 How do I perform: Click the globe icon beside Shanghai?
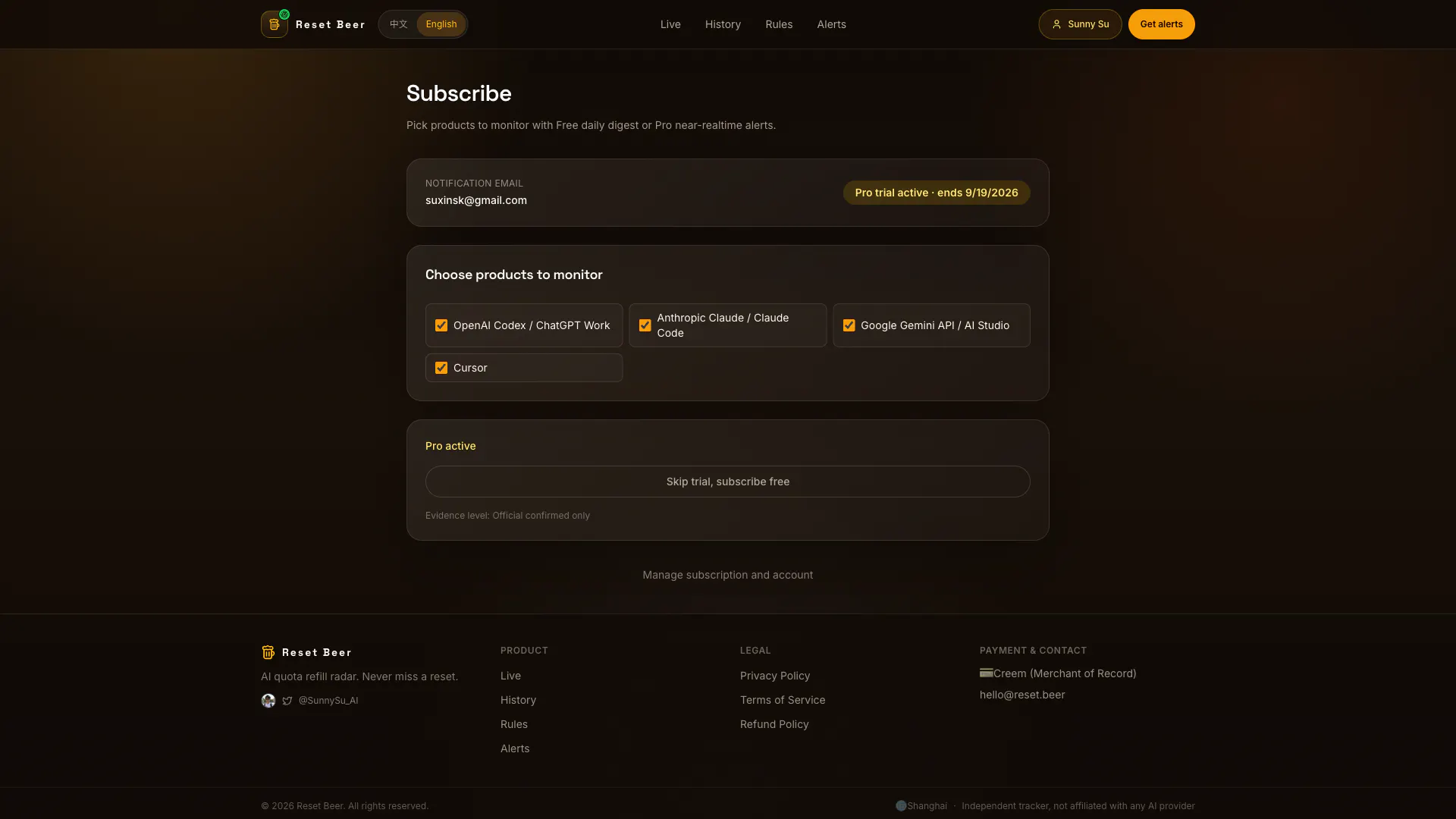(901, 806)
